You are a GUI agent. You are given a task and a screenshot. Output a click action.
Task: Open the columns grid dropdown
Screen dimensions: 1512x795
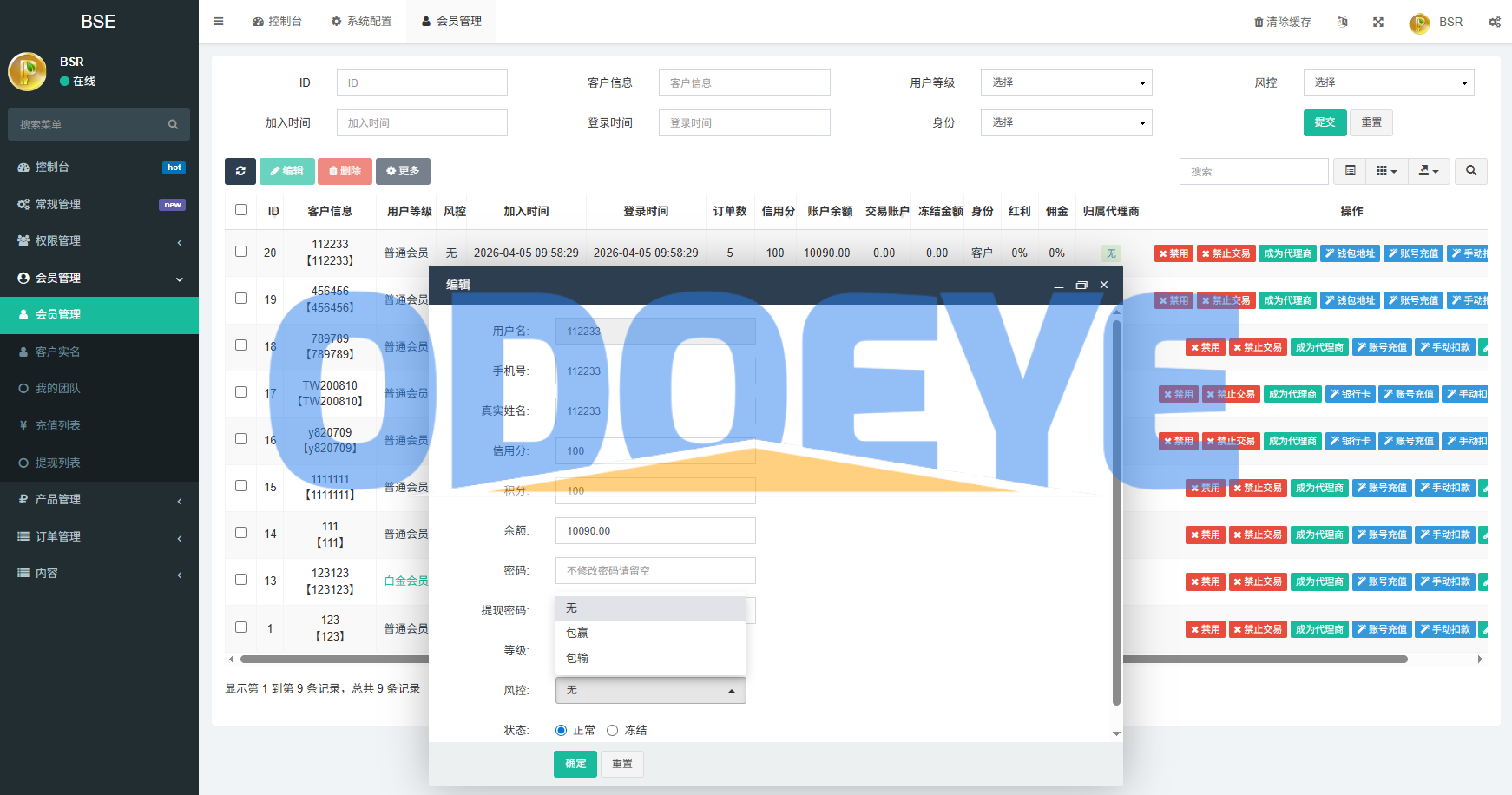[1387, 171]
